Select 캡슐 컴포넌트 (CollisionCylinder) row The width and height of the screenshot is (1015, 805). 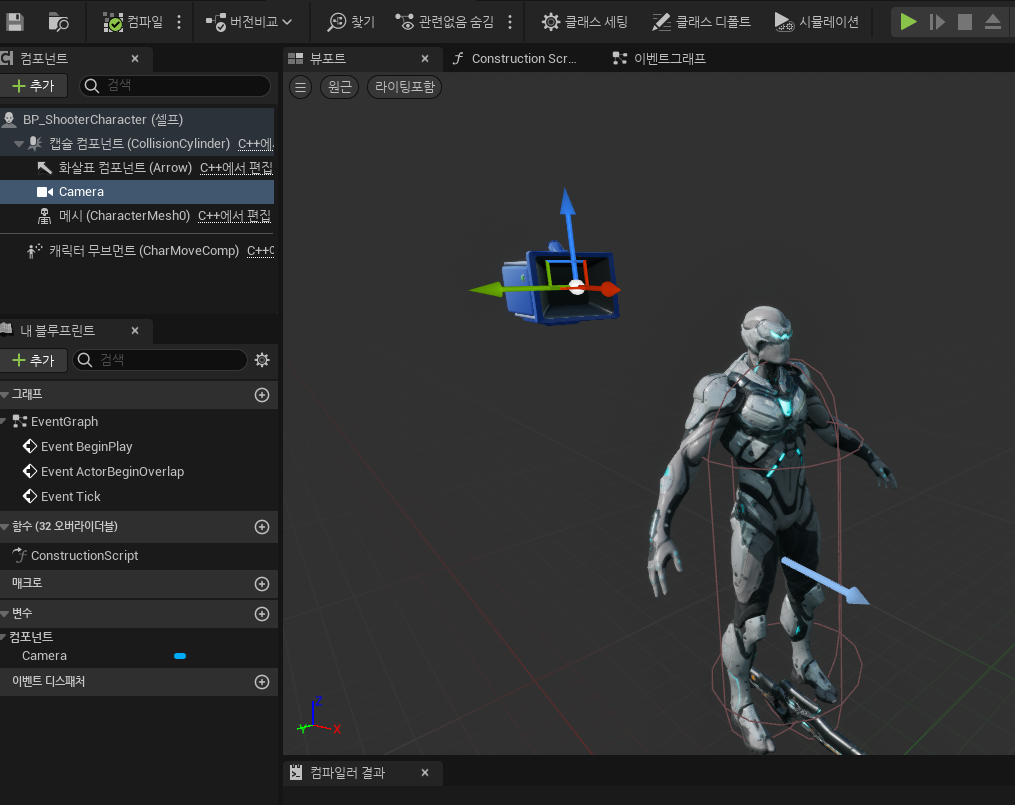point(137,144)
